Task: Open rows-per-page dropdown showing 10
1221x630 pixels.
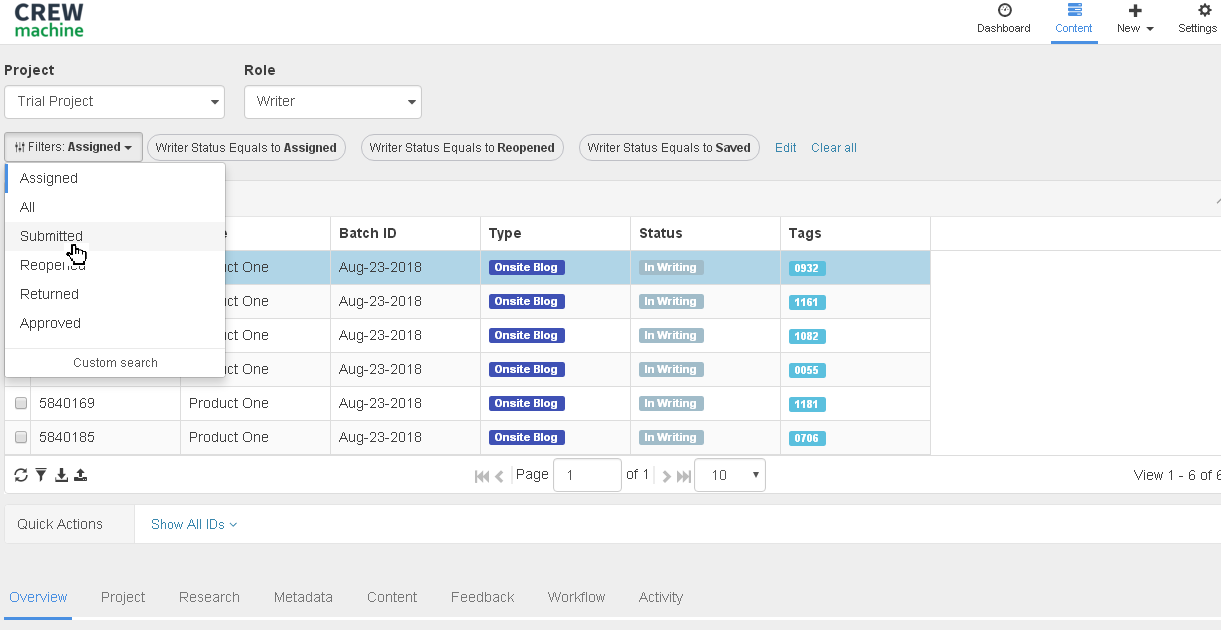Action: point(730,475)
